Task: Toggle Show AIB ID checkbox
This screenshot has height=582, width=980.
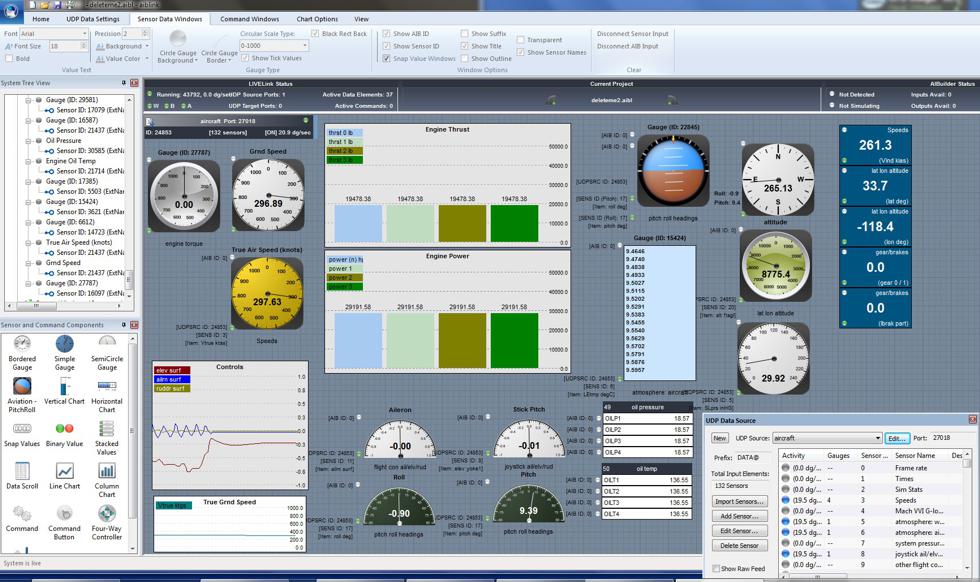Action: (x=386, y=33)
